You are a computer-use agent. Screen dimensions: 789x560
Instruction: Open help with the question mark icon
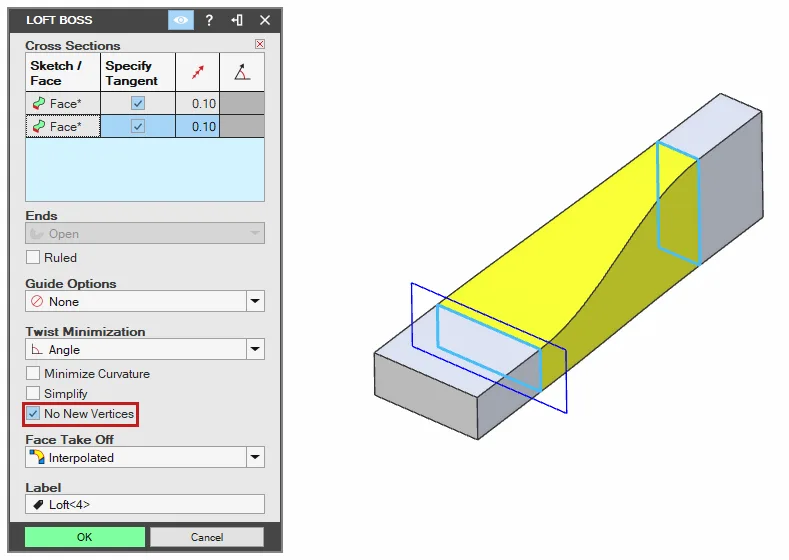point(209,20)
